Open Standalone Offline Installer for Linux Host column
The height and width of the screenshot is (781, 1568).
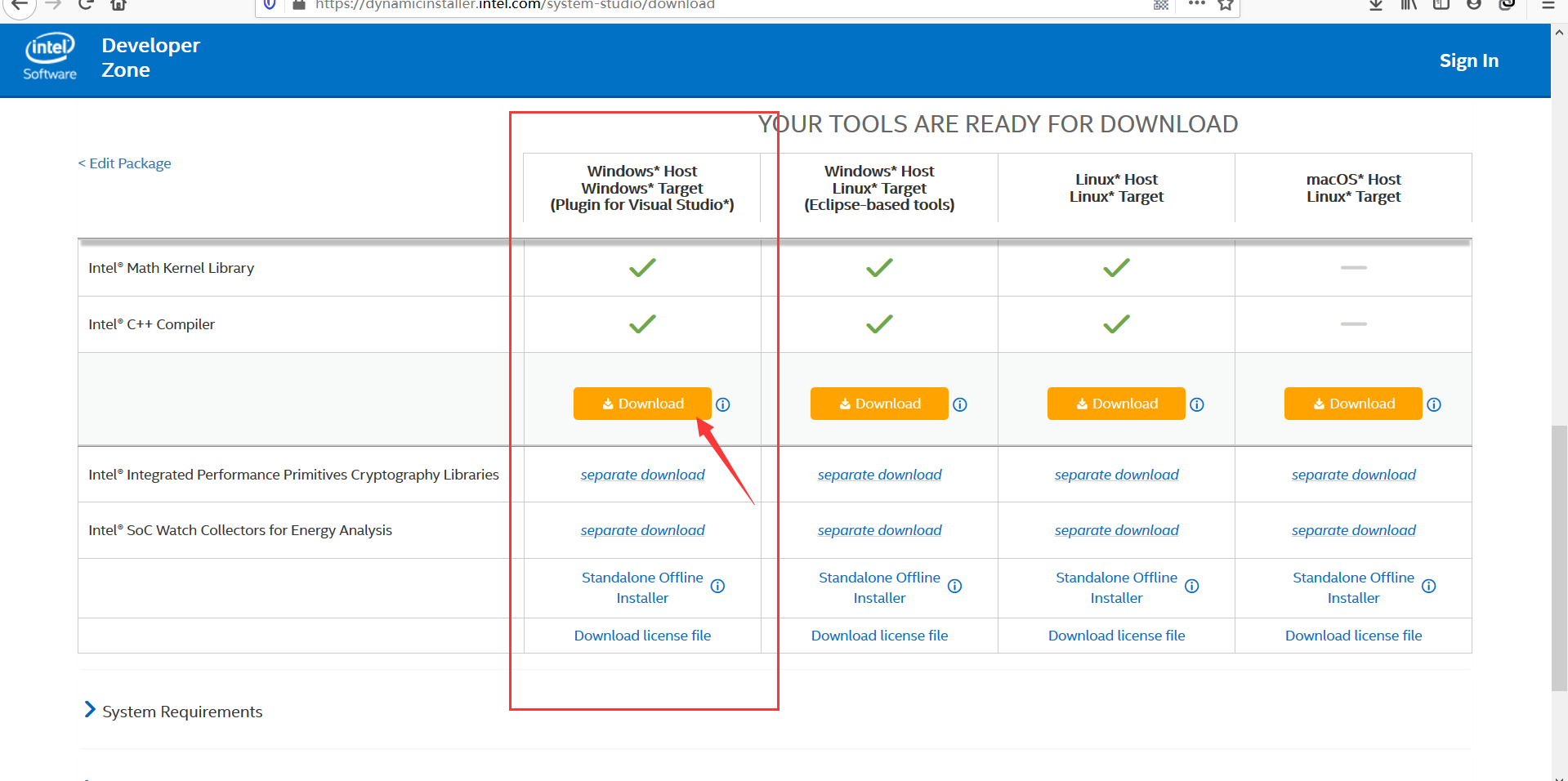tap(1116, 587)
